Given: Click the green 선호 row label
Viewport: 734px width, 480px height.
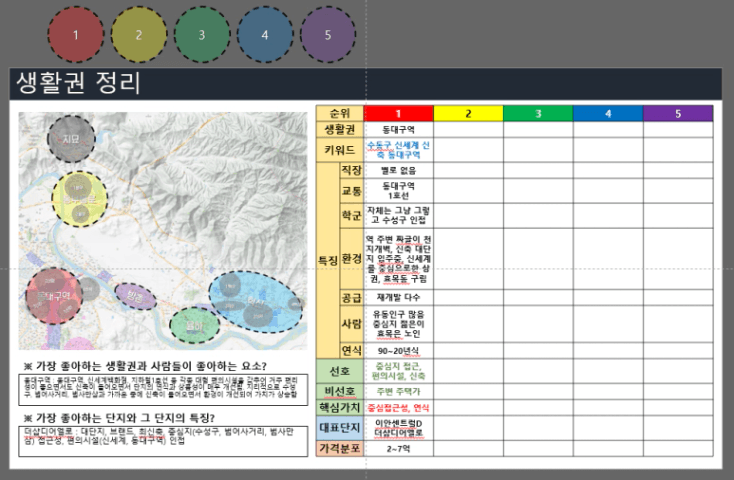Looking at the screenshot, I should (x=340, y=371).
